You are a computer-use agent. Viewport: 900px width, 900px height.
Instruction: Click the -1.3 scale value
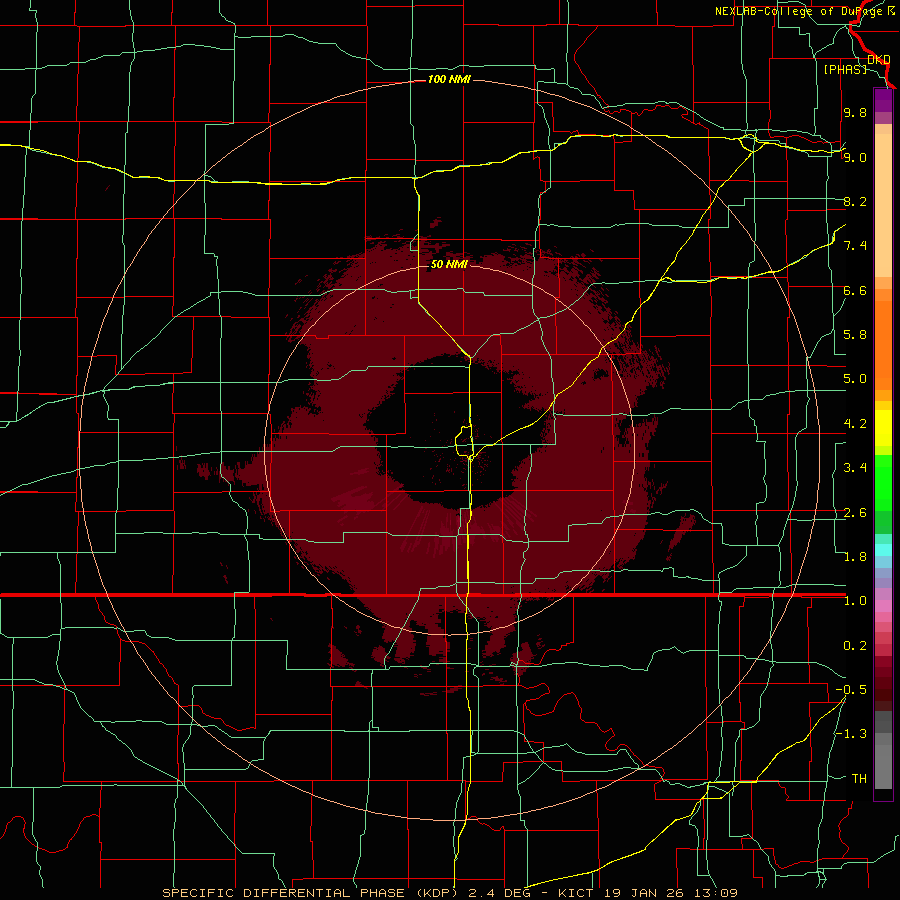pos(851,734)
